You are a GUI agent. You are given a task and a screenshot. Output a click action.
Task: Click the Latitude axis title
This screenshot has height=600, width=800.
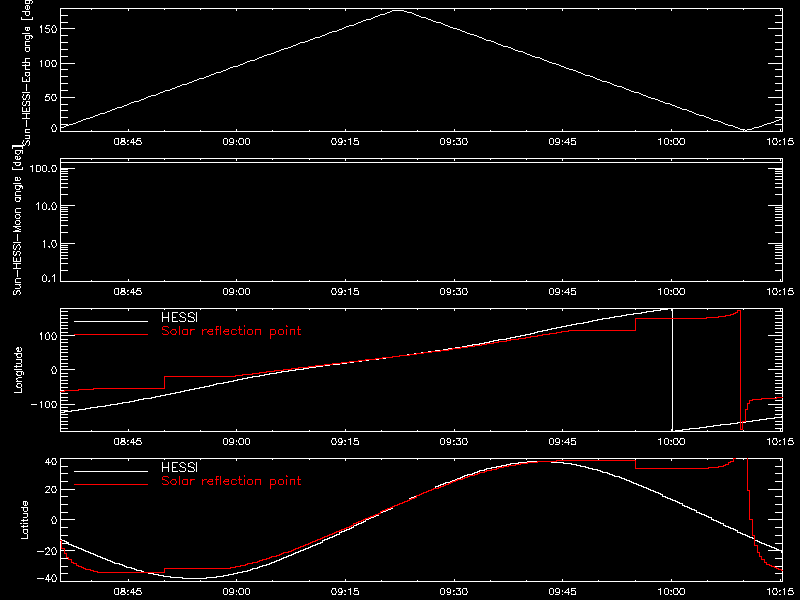[24, 520]
